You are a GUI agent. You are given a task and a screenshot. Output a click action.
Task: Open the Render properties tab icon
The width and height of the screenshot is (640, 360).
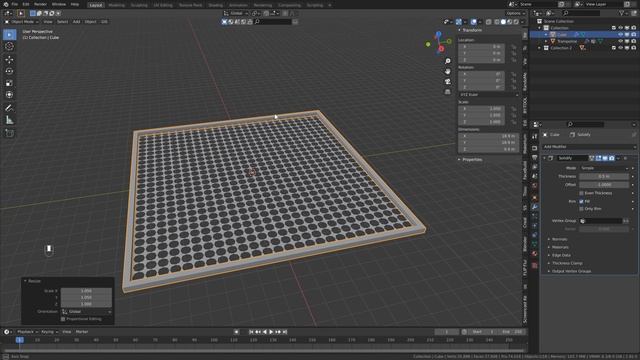tap(535, 148)
